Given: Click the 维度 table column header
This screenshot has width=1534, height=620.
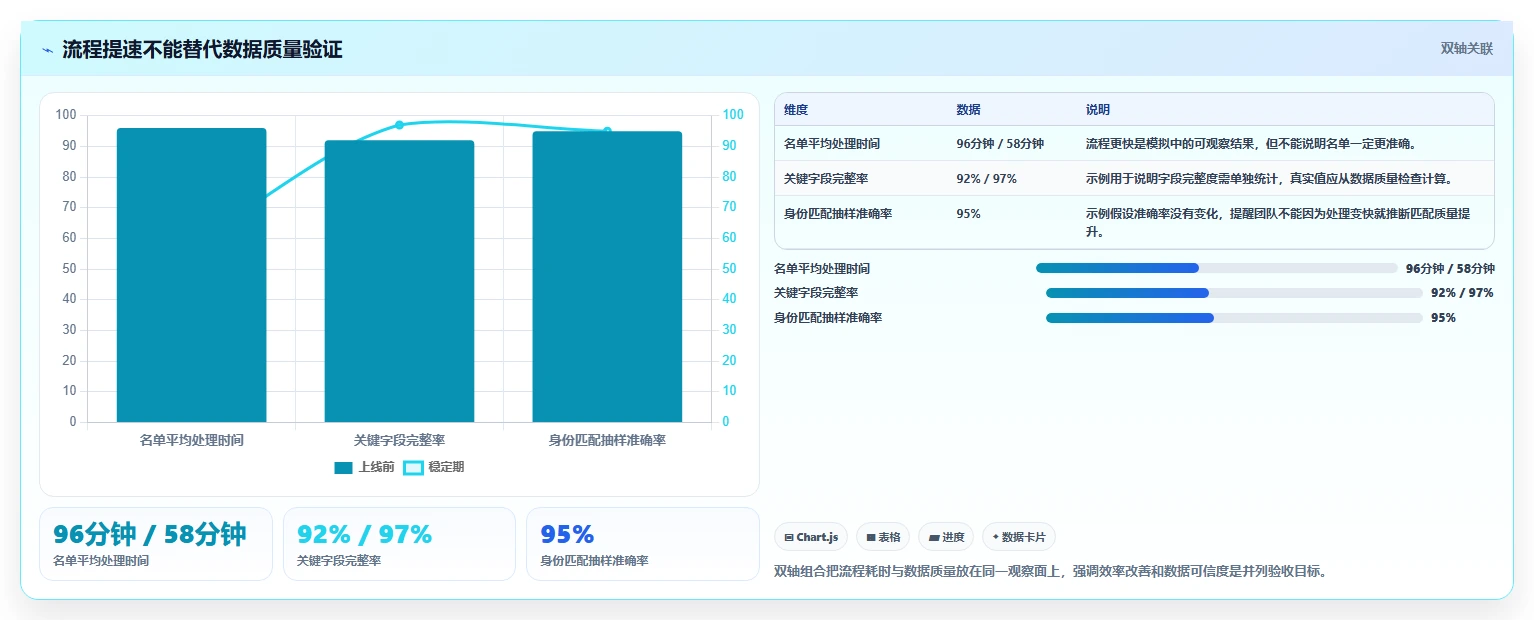Looking at the screenshot, I should point(796,110).
